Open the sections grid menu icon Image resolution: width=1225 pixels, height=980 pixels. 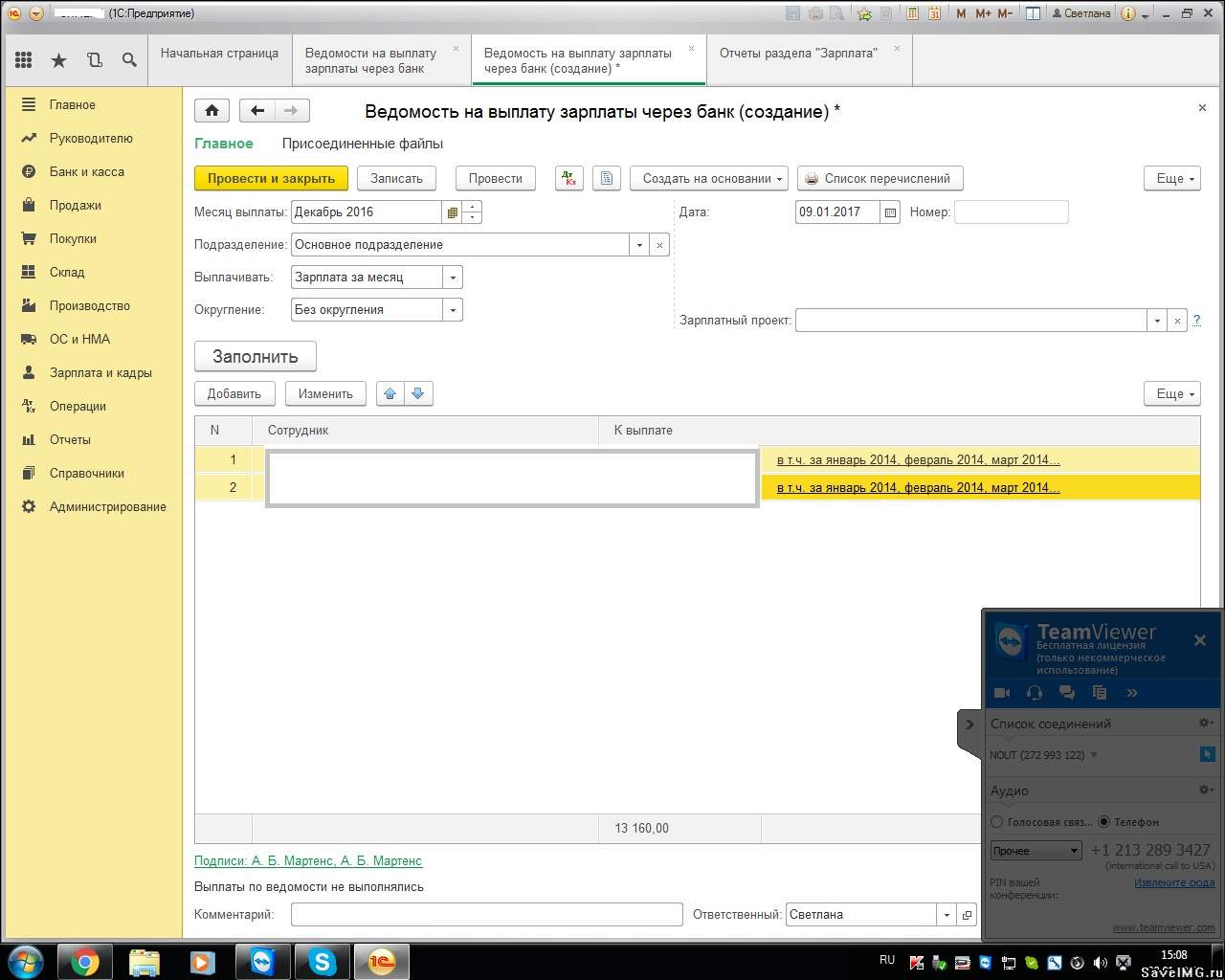23,60
